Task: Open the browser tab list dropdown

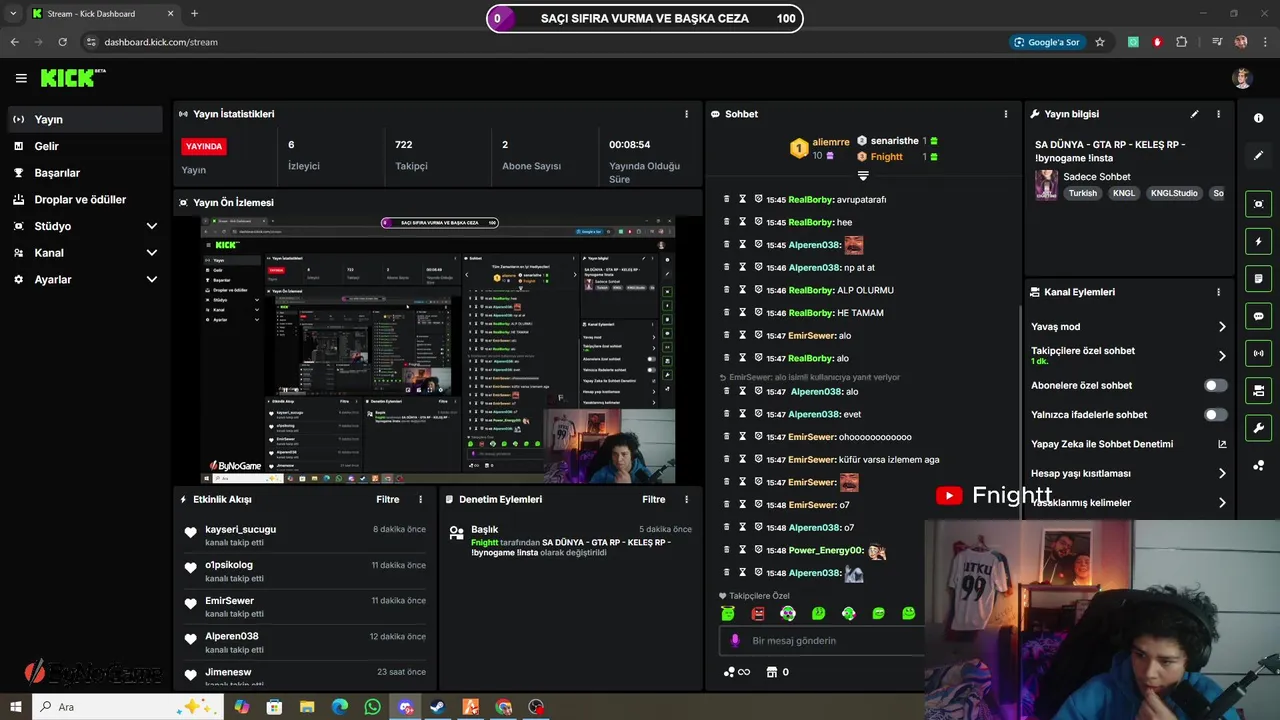Action: pyautogui.click(x=13, y=14)
